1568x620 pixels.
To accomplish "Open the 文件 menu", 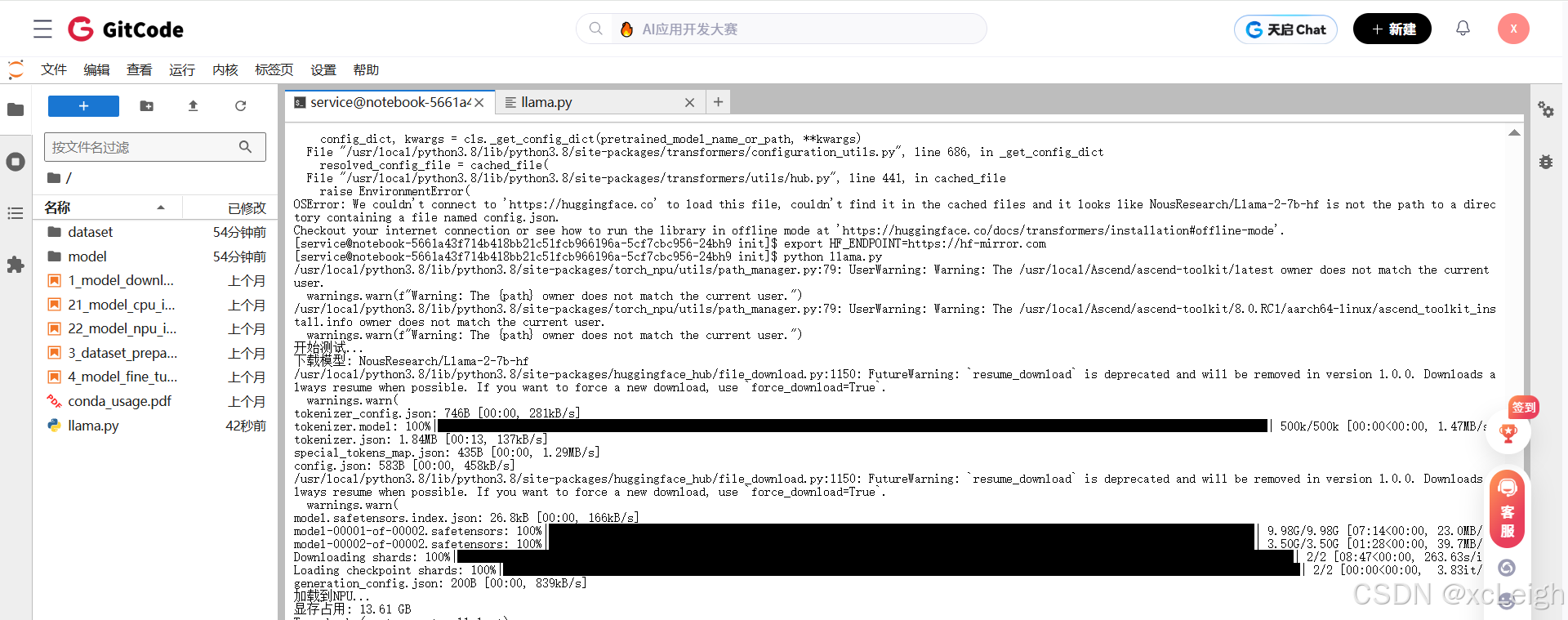I will tap(54, 70).
